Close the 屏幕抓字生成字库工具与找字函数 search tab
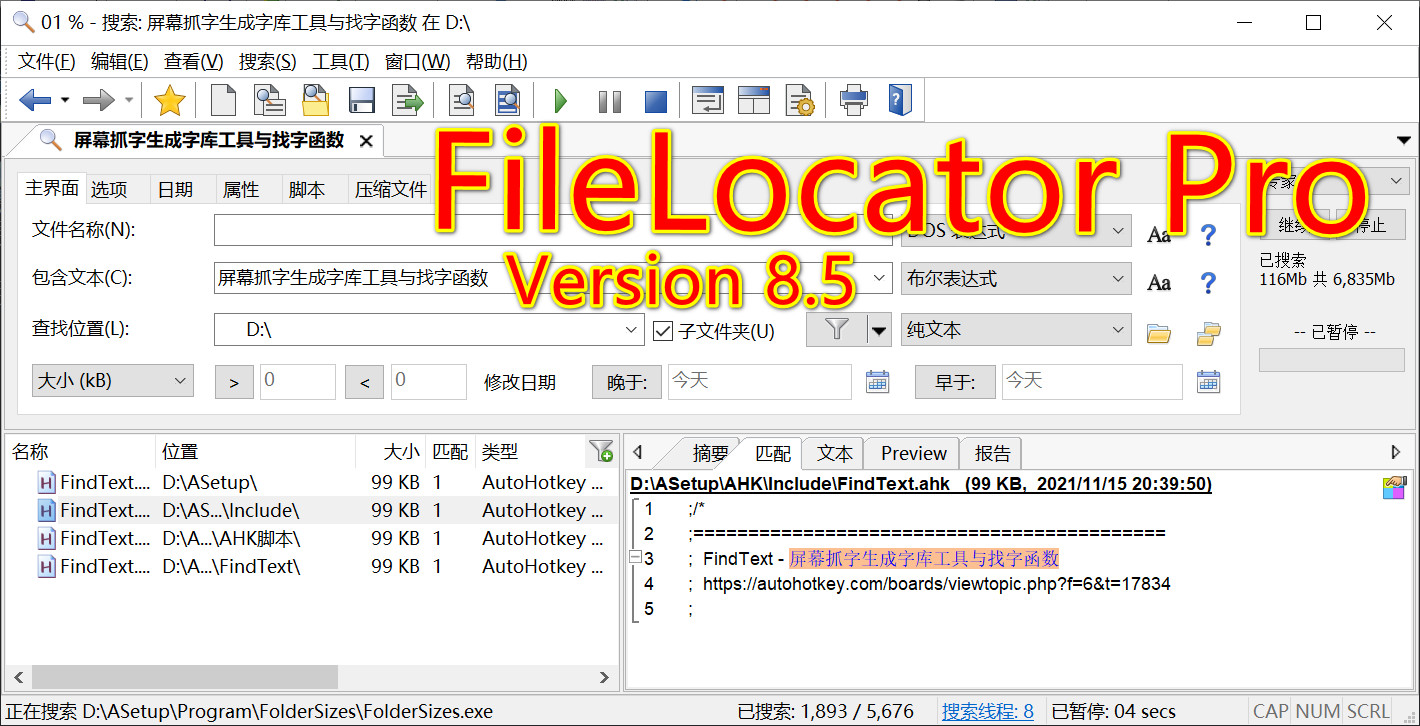The width and height of the screenshot is (1420, 726). (366, 141)
